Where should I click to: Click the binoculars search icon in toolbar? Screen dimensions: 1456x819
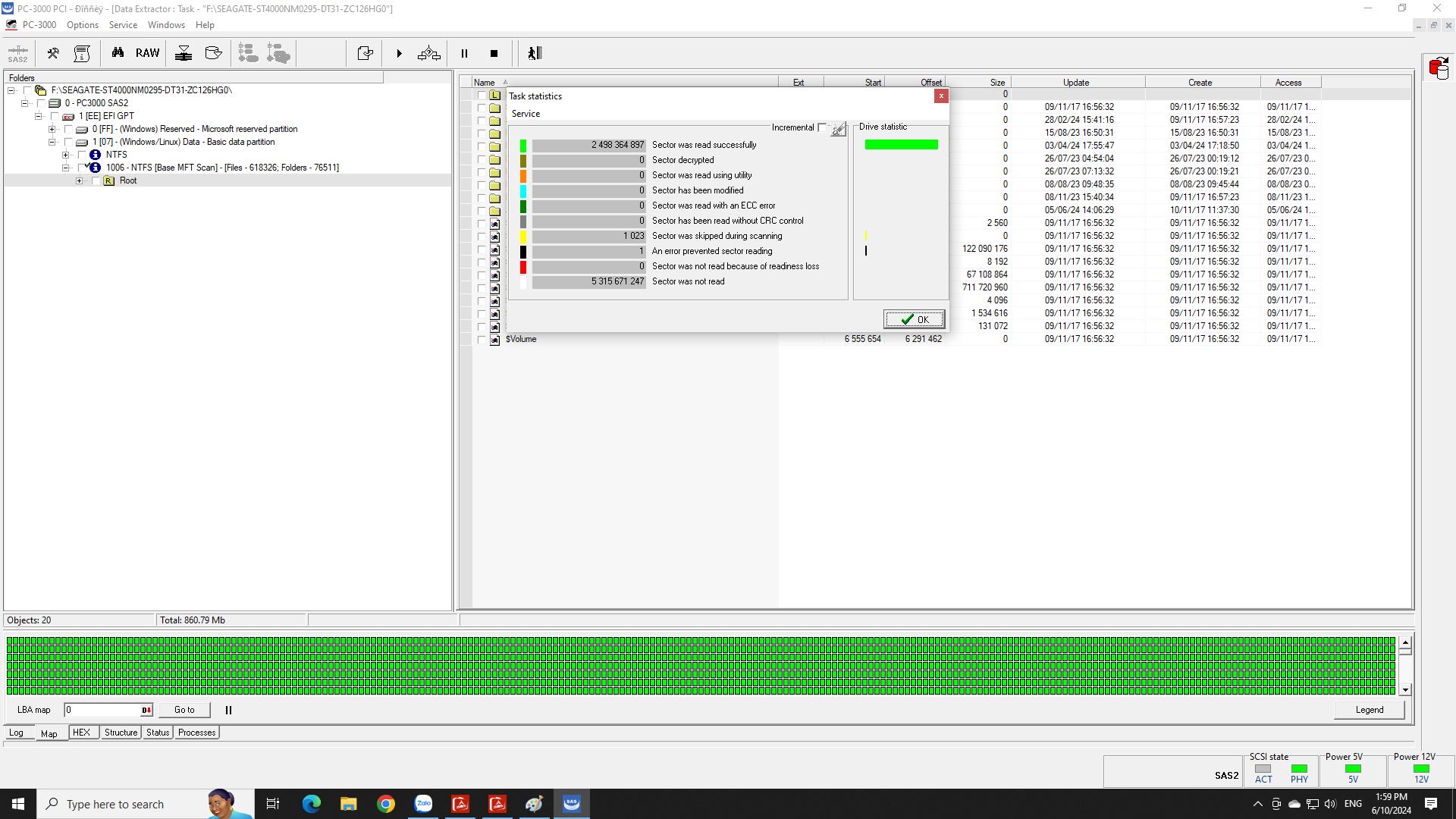coord(118,53)
